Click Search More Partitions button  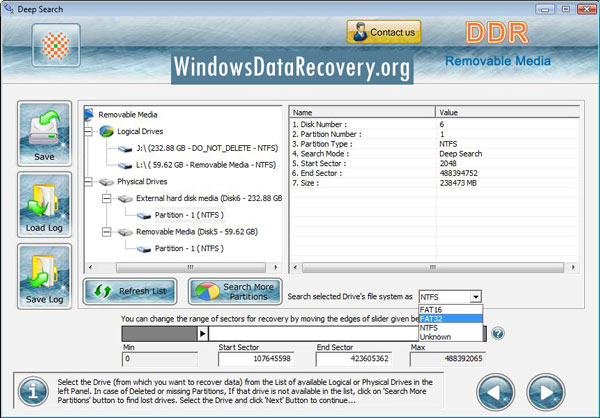coord(235,291)
